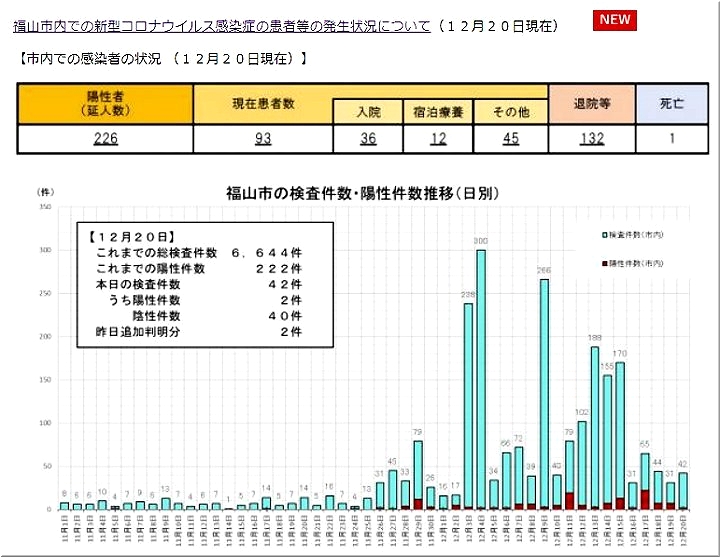
Task: Click the 【12月20日】 summary box heading
Action: click(130, 237)
